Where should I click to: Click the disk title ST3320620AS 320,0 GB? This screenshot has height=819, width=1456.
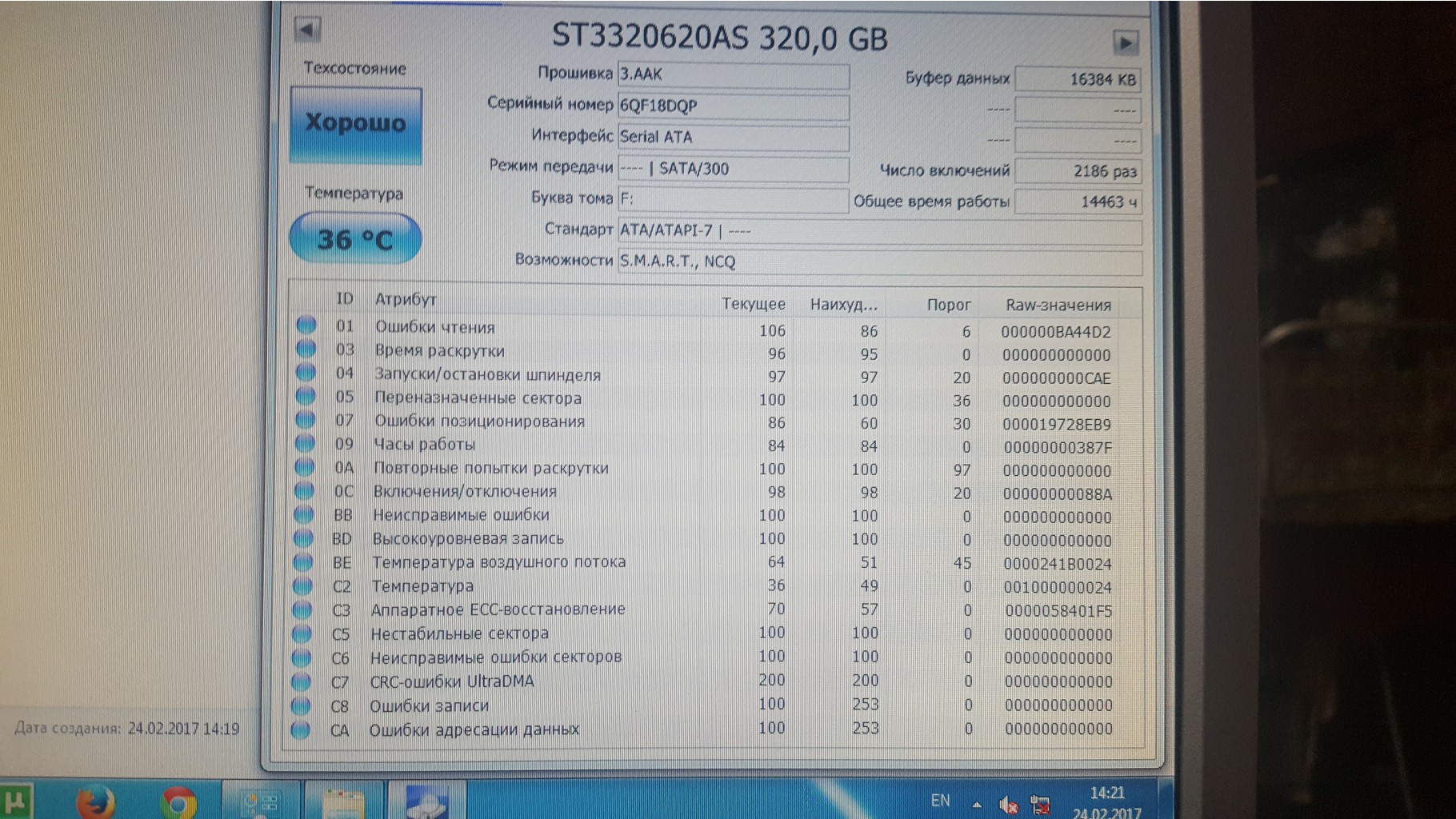(720, 38)
